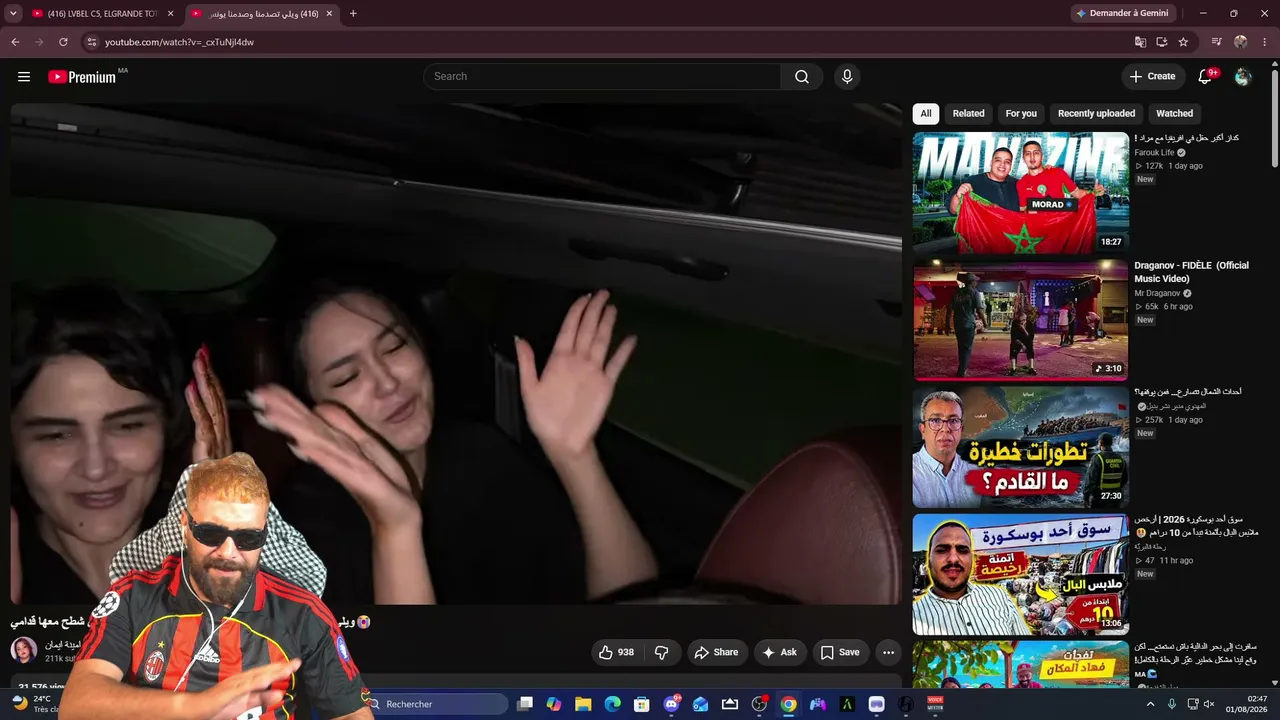Select the For you filter chip
1280x720 pixels.
pos(1021,114)
